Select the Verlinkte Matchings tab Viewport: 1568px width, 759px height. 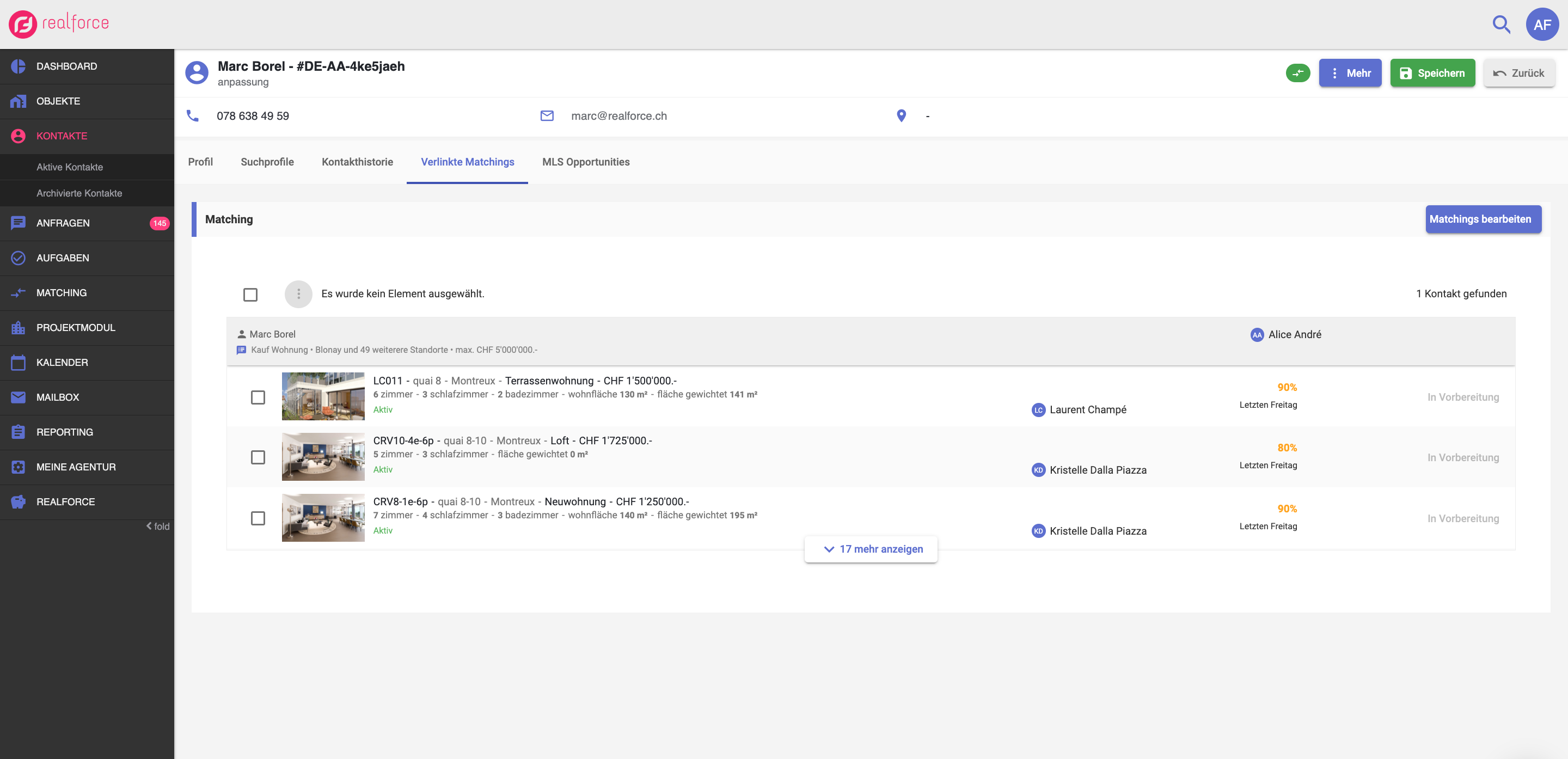468,162
